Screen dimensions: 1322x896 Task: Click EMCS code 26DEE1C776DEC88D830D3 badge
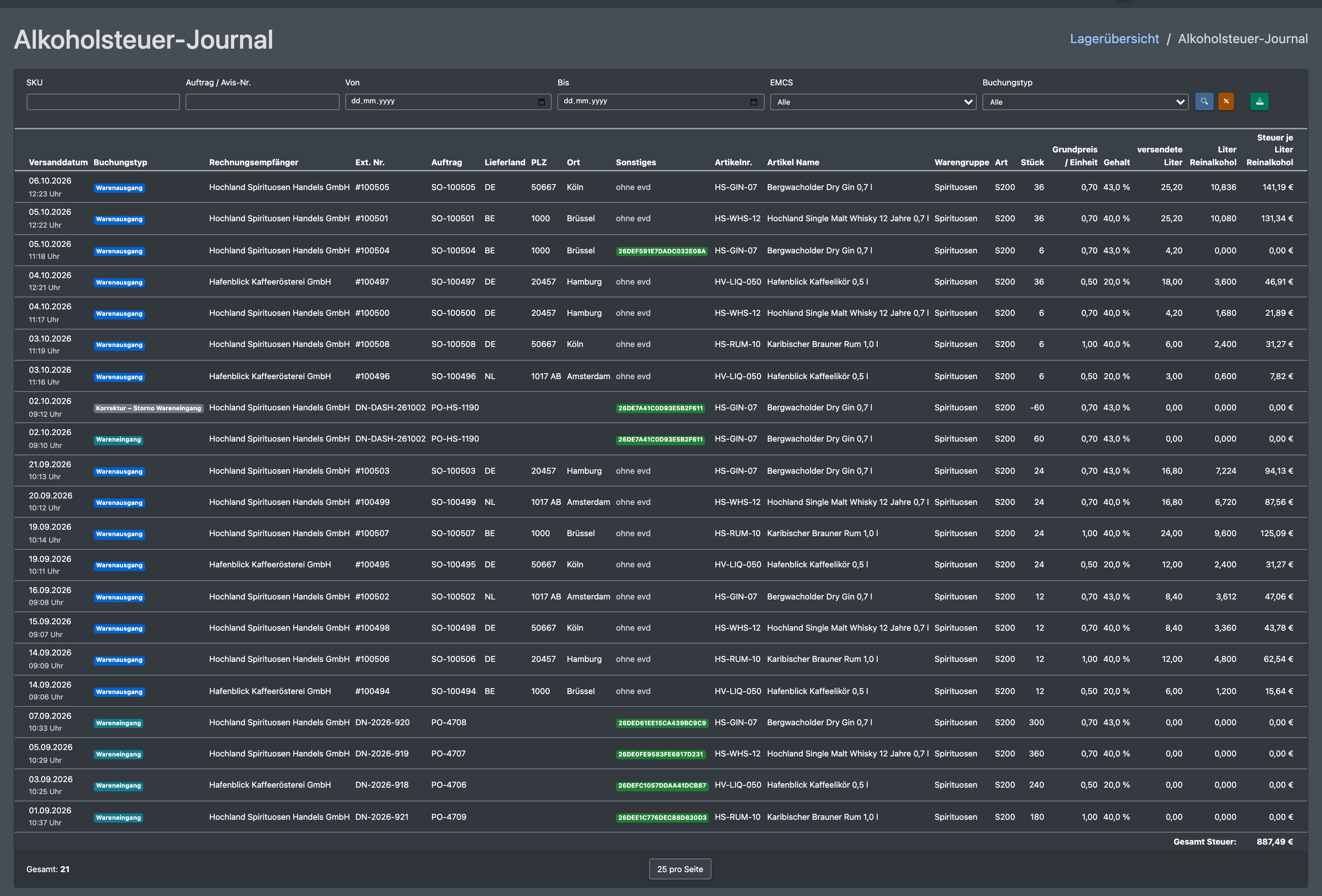(662, 818)
